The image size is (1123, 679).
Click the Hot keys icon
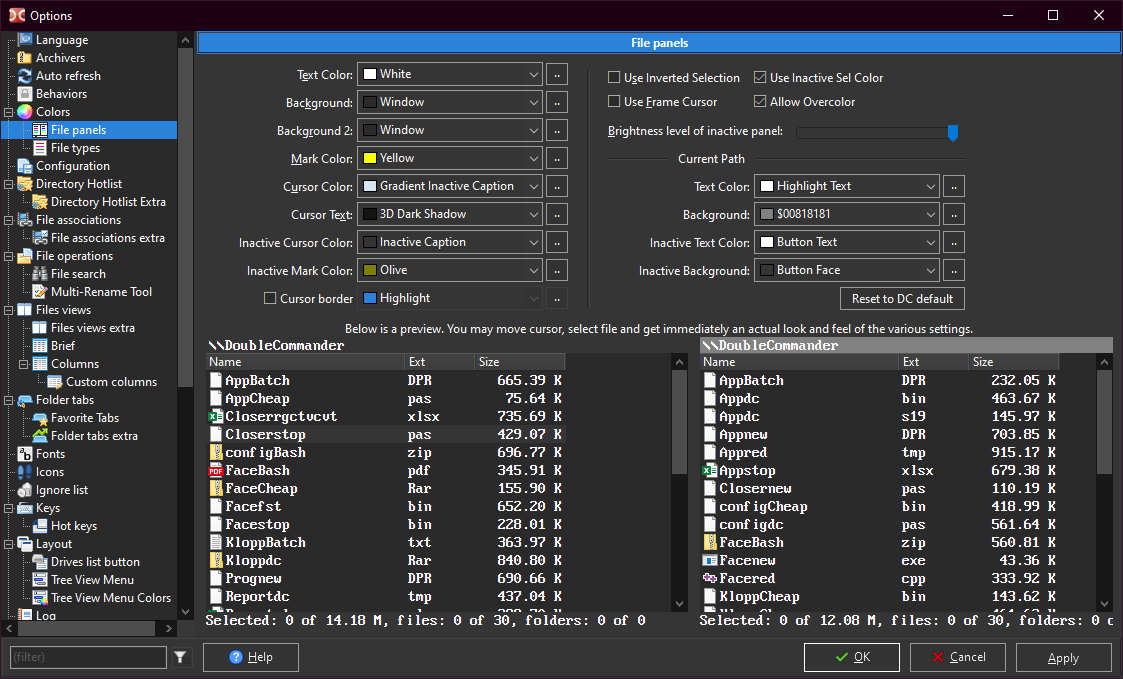pyautogui.click(x=40, y=526)
